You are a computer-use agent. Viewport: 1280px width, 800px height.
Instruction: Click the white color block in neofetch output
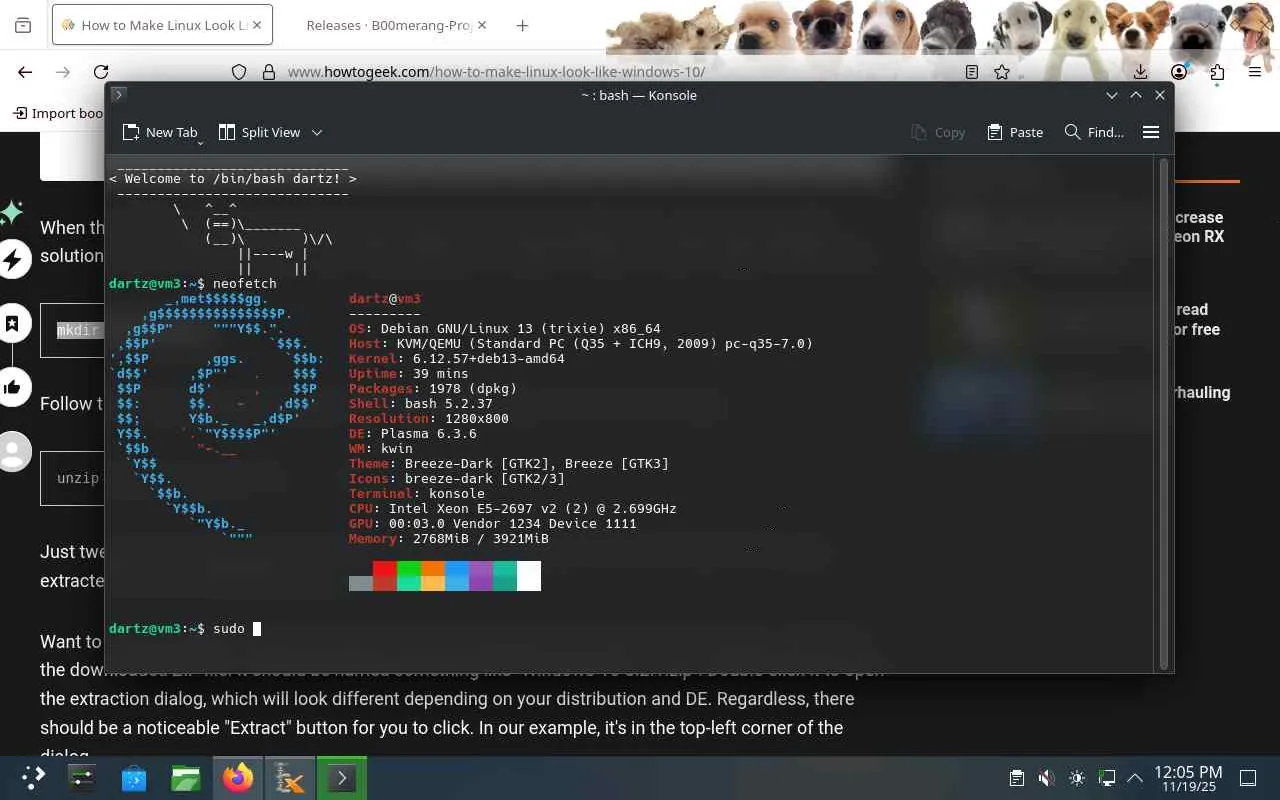click(529, 575)
